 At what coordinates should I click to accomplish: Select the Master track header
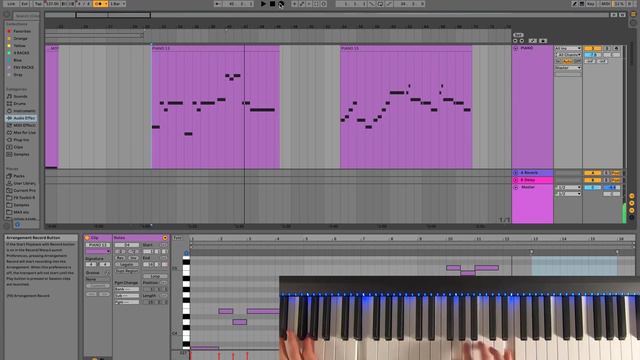pyautogui.click(x=533, y=187)
